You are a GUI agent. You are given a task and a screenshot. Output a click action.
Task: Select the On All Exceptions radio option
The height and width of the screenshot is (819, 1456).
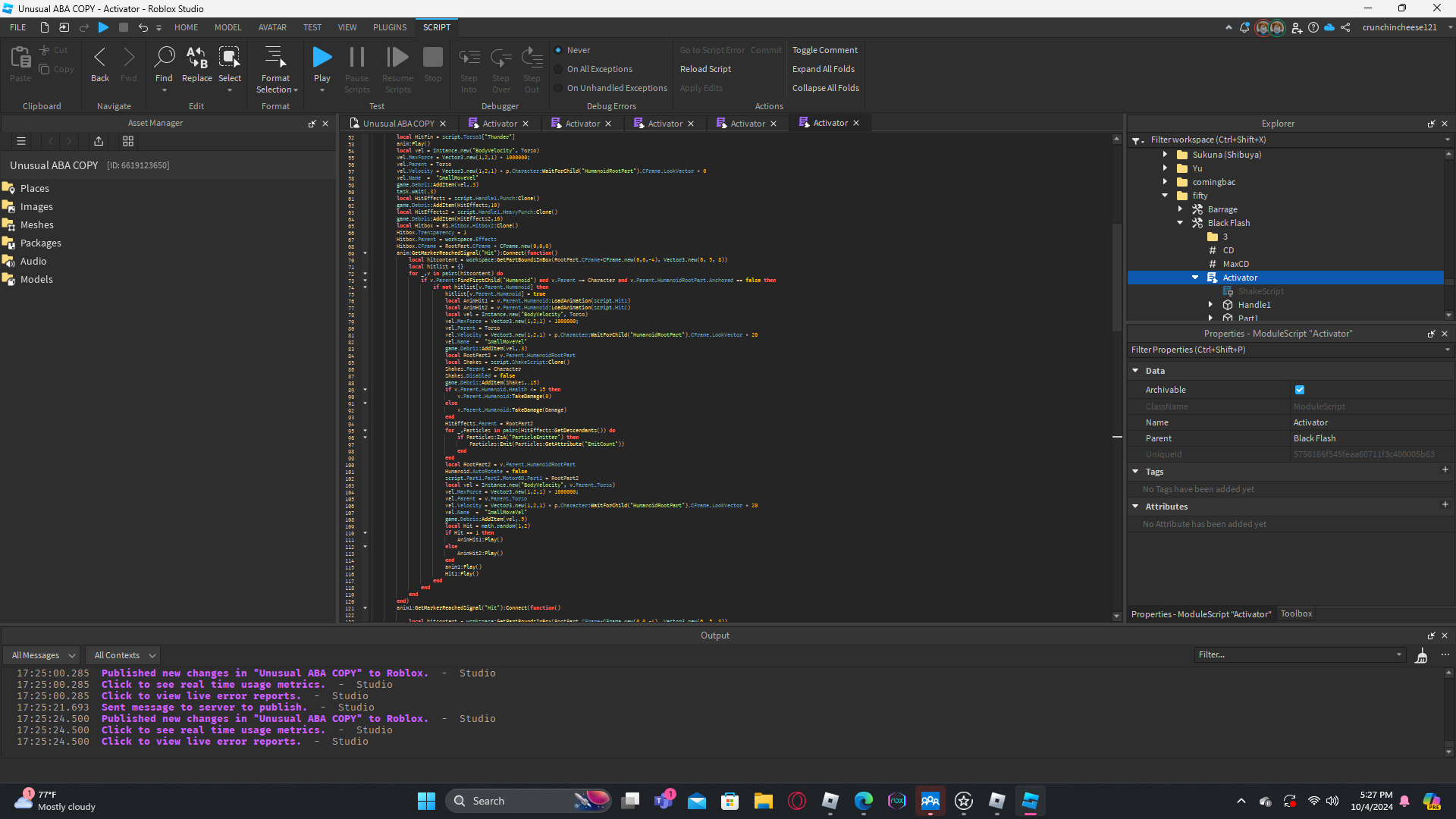[559, 69]
